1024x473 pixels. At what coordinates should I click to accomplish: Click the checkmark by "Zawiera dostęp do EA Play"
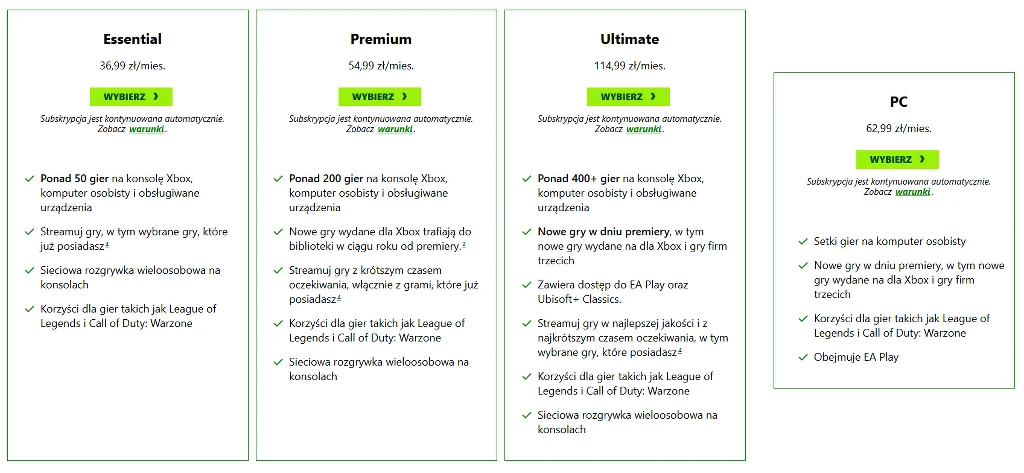(x=527, y=285)
